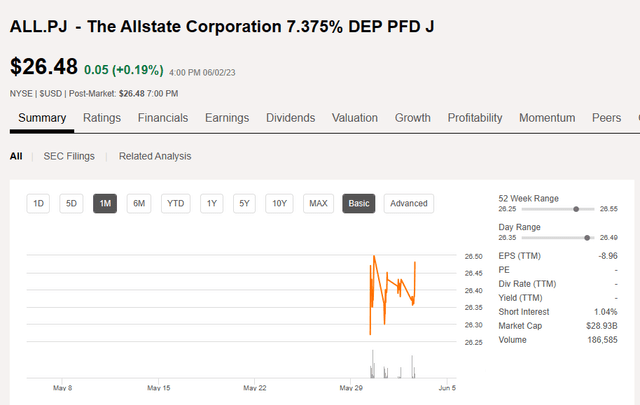
Task: Select the Basic chart mode
Action: 359,203
